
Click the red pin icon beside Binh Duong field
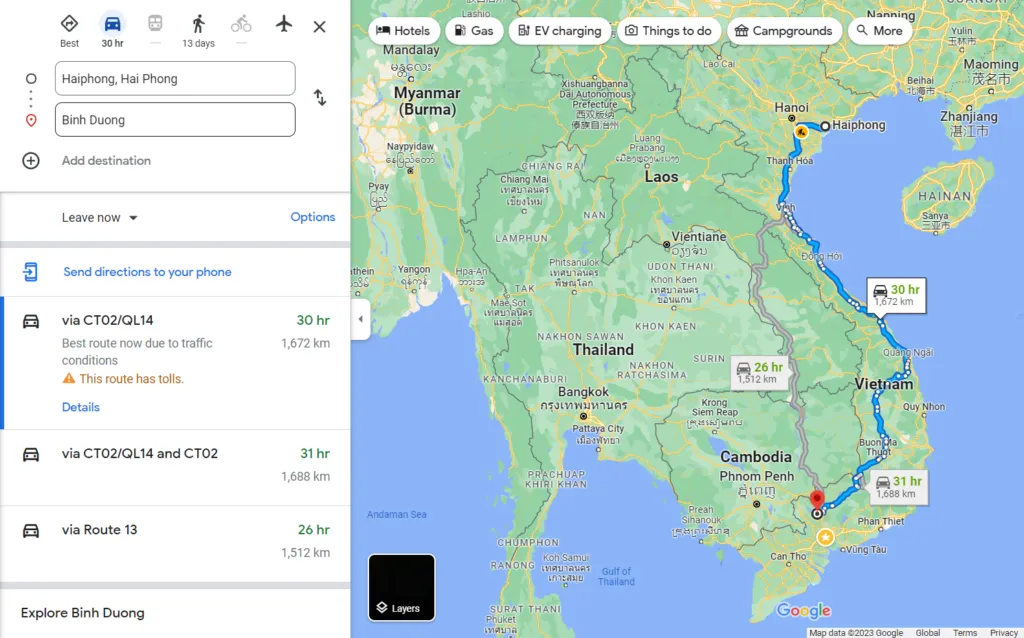(x=31, y=120)
